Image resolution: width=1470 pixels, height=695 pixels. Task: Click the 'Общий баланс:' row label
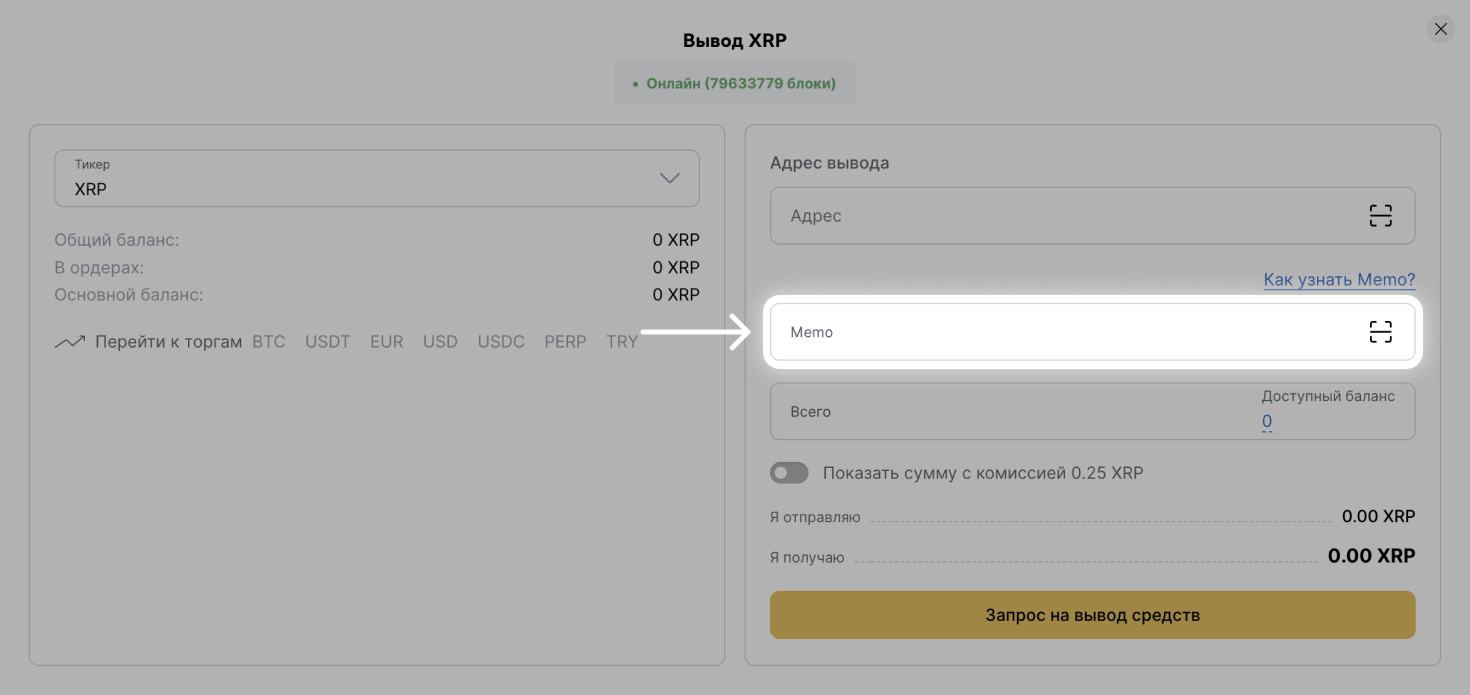coord(117,240)
